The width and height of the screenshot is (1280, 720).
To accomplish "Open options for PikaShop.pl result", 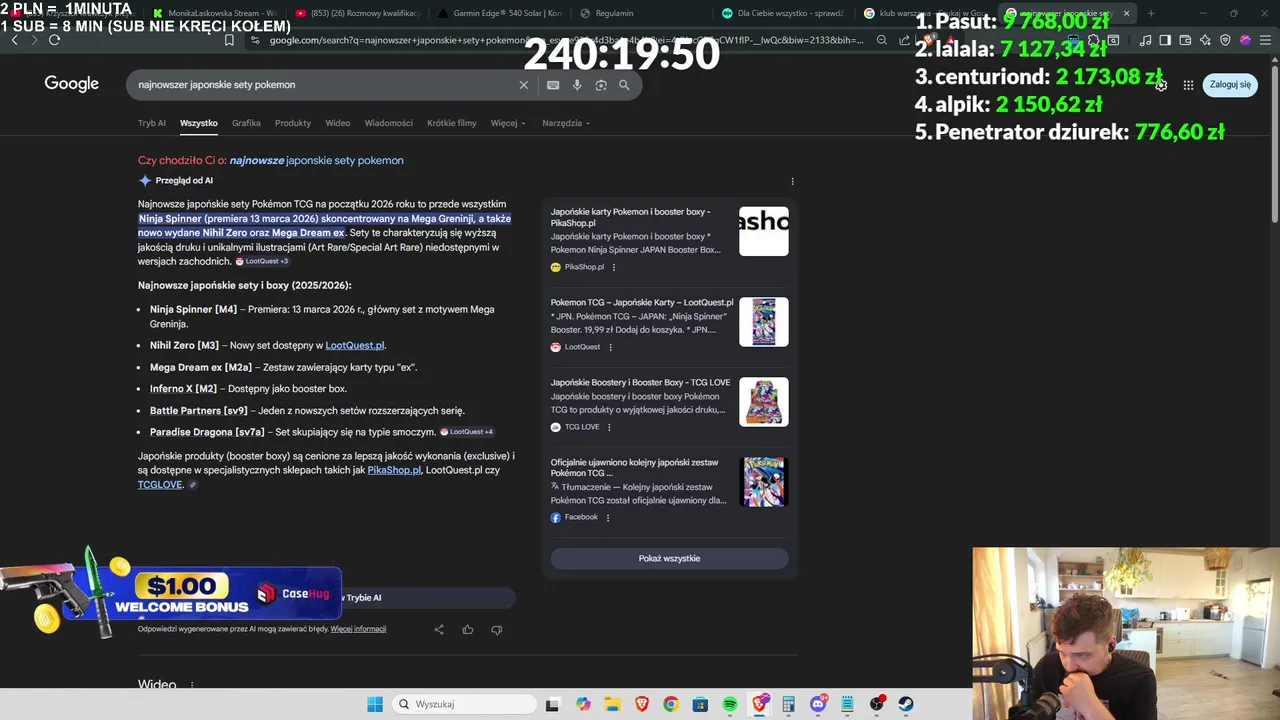I will [614, 267].
